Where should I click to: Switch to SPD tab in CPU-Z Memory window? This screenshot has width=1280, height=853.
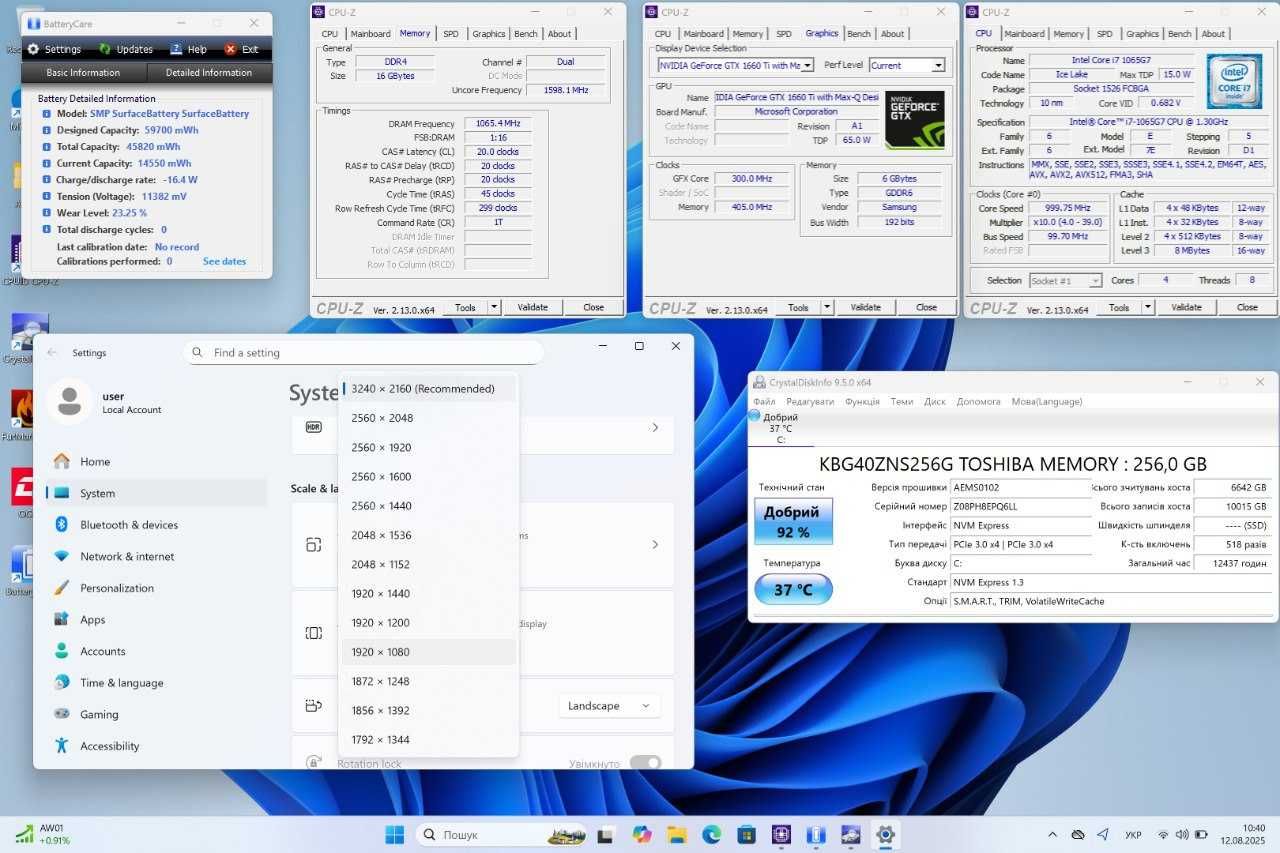[x=451, y=33]
